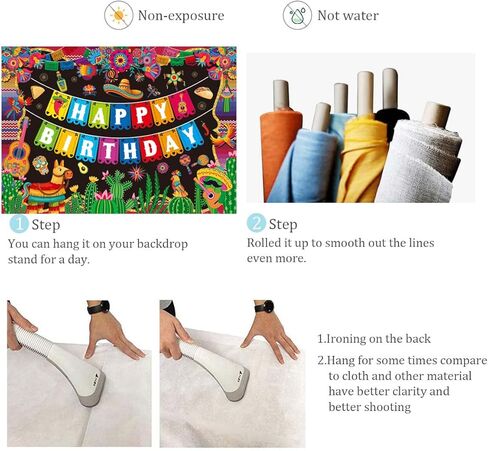This screenshot has width=488, height=451.
Task: Open the Happy Birthday backdrop image
Action: pyautogui.click(x=119, y=130)
